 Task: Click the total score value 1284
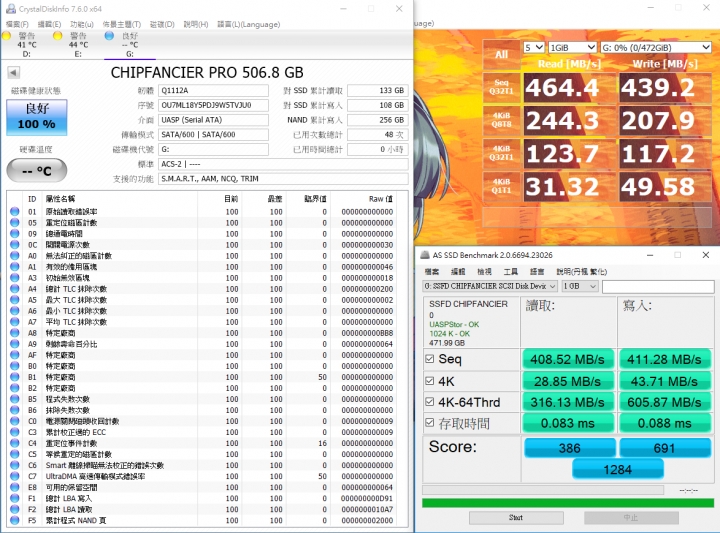[x=618, y=470]
